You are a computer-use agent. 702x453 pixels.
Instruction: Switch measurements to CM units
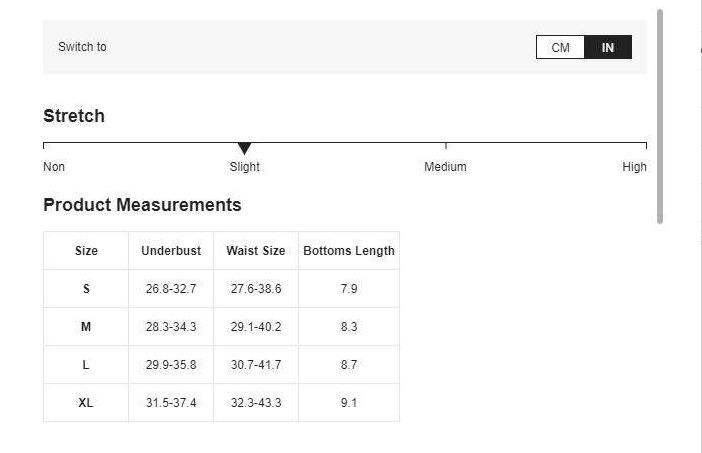coord(560,47)
